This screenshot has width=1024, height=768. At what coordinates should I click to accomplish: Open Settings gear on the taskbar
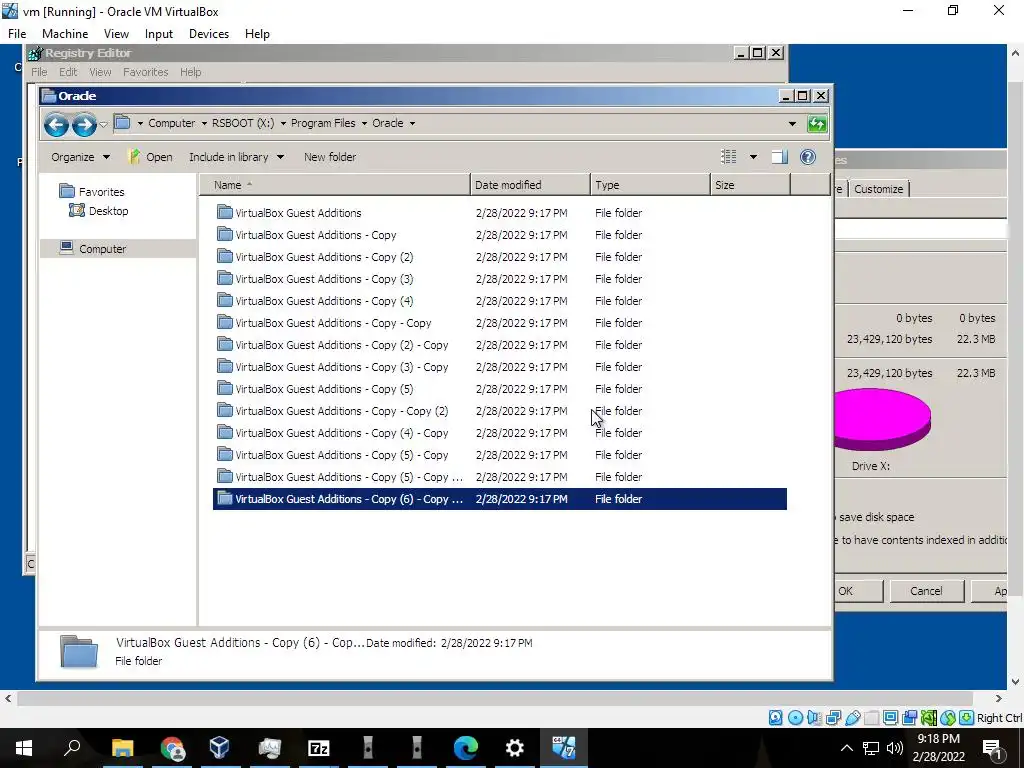[x=515, y=748]
